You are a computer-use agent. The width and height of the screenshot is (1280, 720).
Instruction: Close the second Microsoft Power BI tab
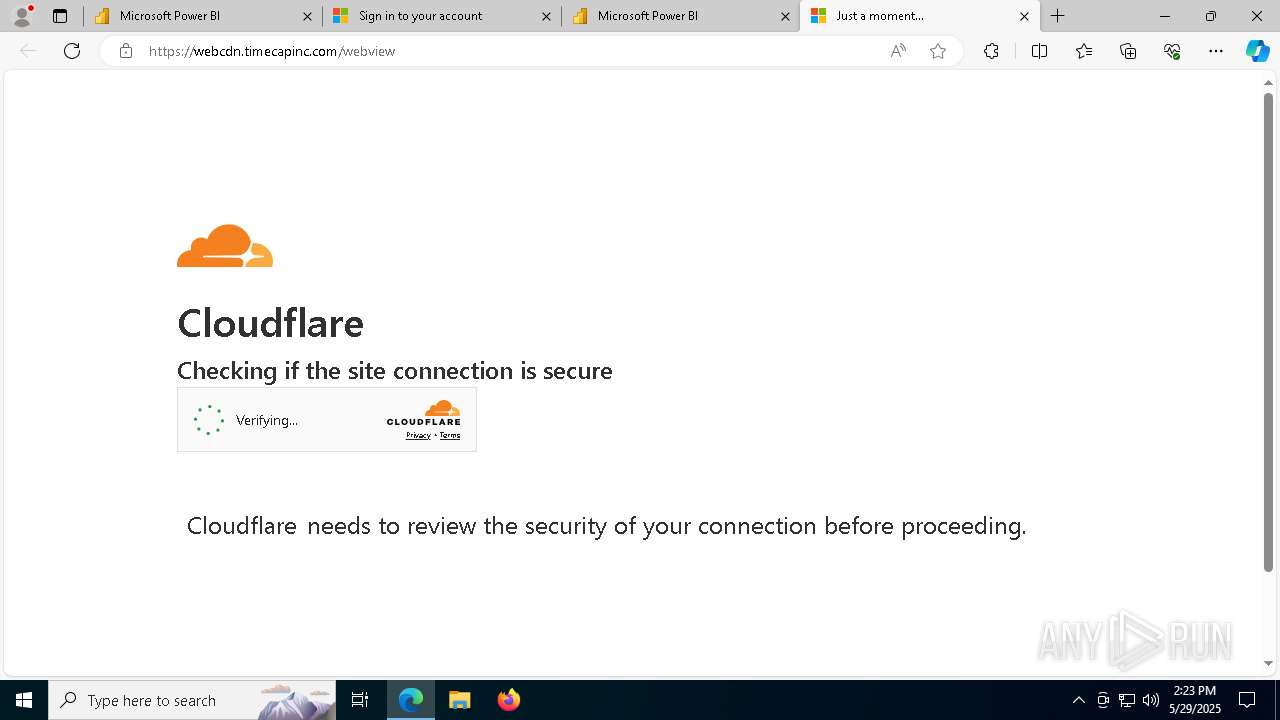pos(785,16)
